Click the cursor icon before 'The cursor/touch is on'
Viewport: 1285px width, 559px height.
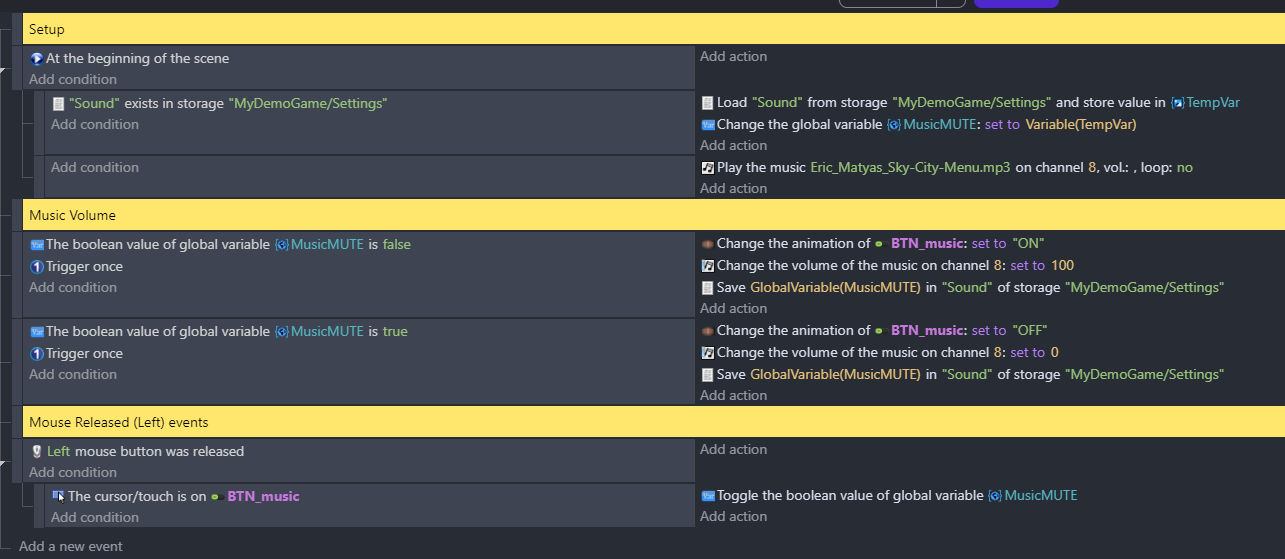click(58, 496)
